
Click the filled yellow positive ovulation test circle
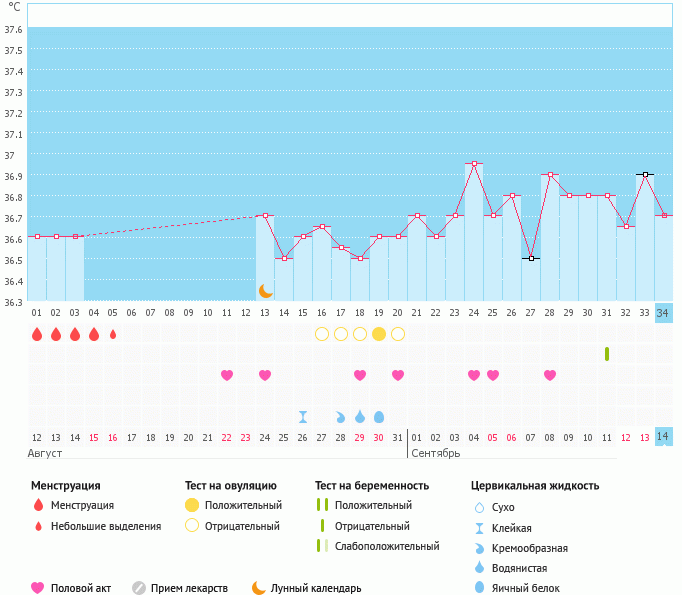pyautogui.click(x=379, y=334)
